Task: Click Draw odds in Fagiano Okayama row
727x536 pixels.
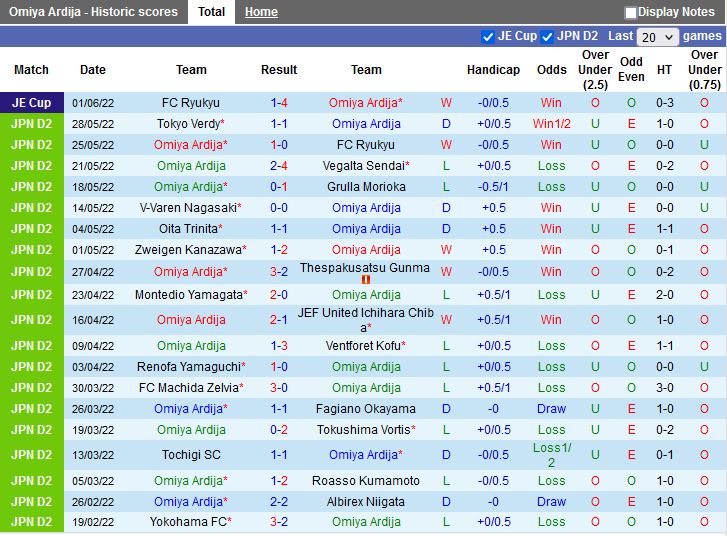Action: (552, 408)
